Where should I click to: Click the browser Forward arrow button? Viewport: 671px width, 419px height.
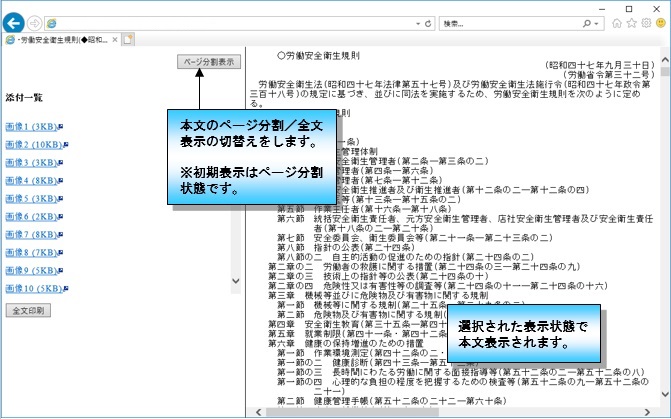tap(34, 22)
